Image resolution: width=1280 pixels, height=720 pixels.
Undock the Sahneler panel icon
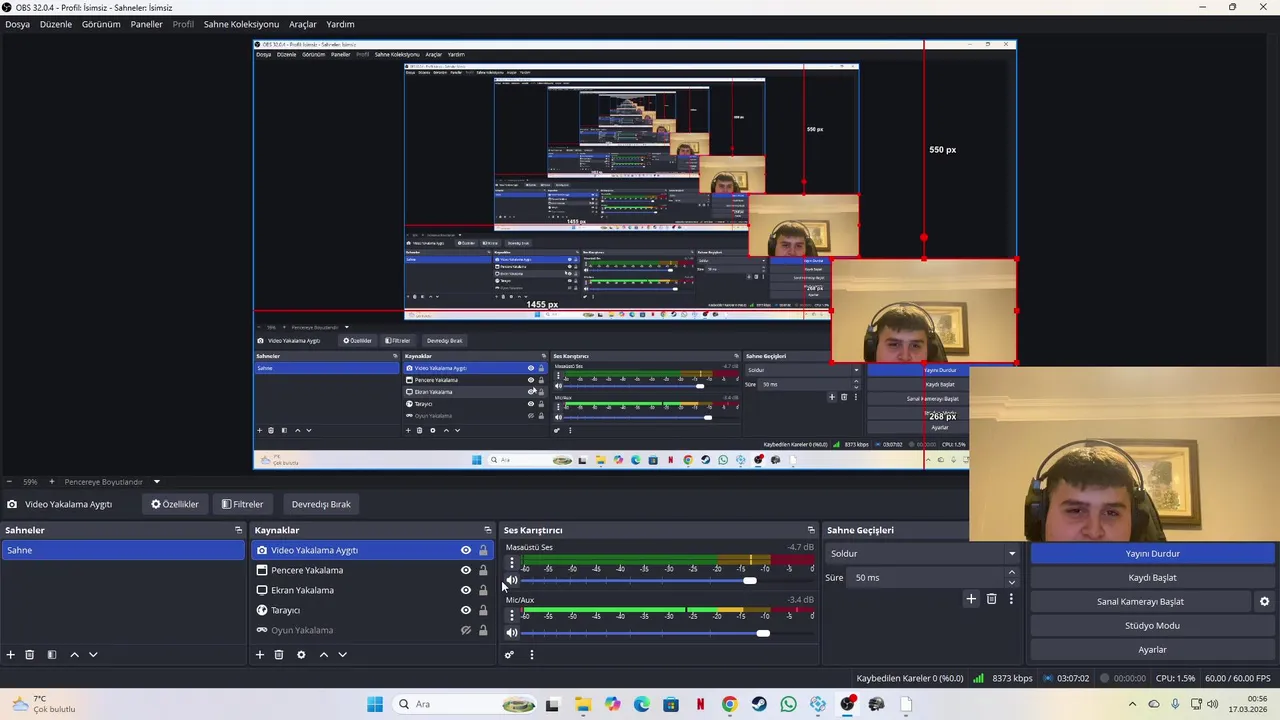[x=238, y=530]
